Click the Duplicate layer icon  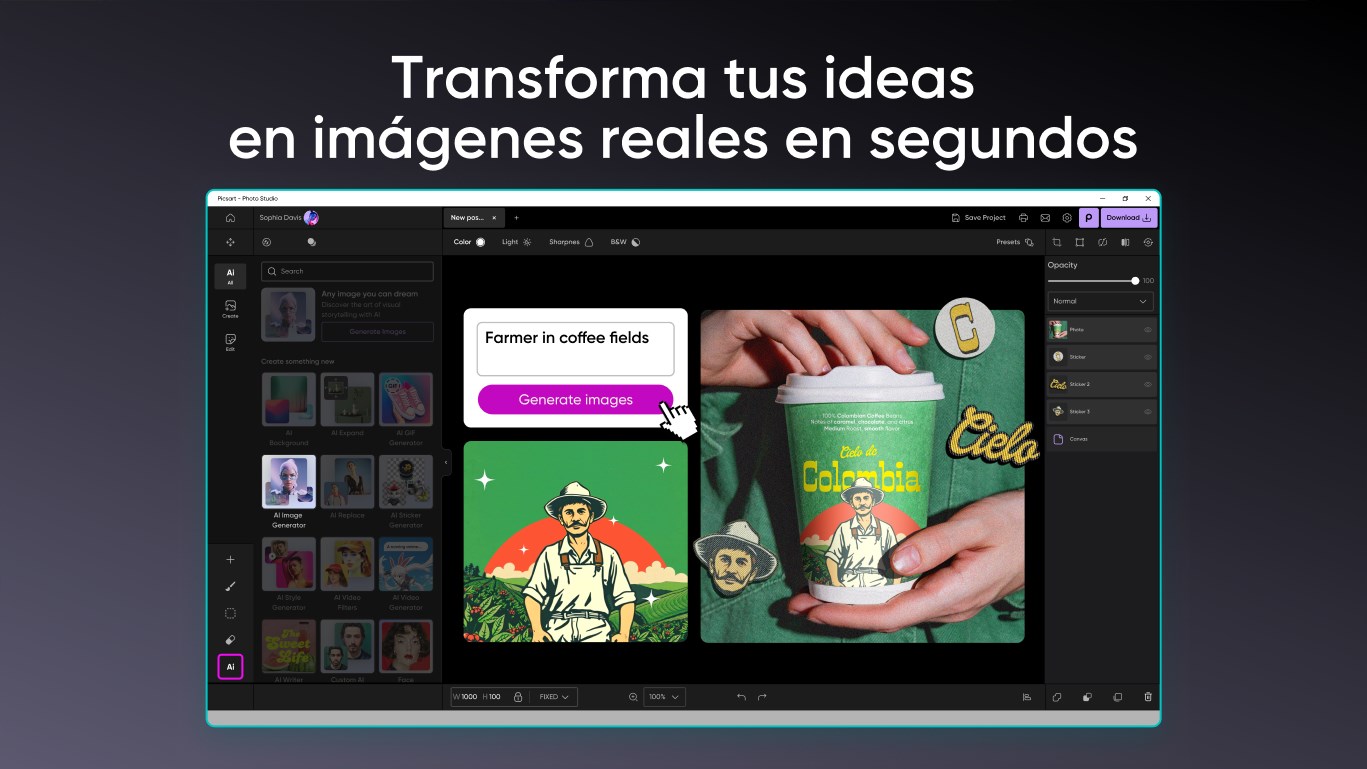coord(1118,697)
